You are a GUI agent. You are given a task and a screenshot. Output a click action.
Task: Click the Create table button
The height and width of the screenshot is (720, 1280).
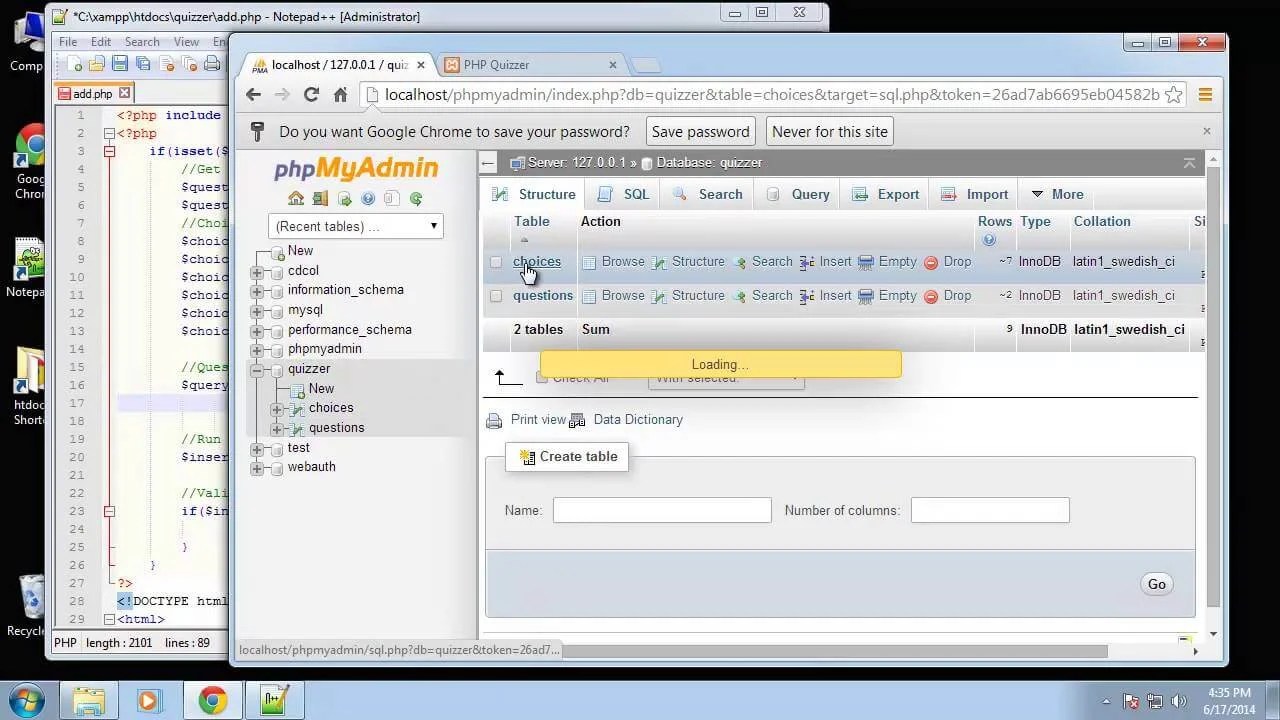[567, 457]
